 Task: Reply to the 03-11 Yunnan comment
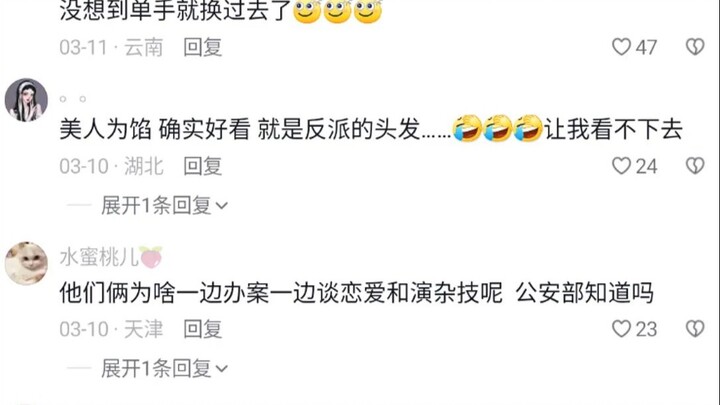202,47
